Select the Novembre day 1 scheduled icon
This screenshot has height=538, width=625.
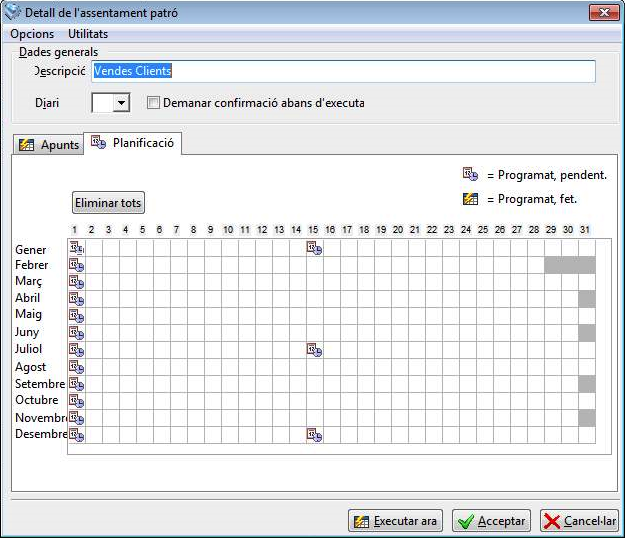[77, 418]
